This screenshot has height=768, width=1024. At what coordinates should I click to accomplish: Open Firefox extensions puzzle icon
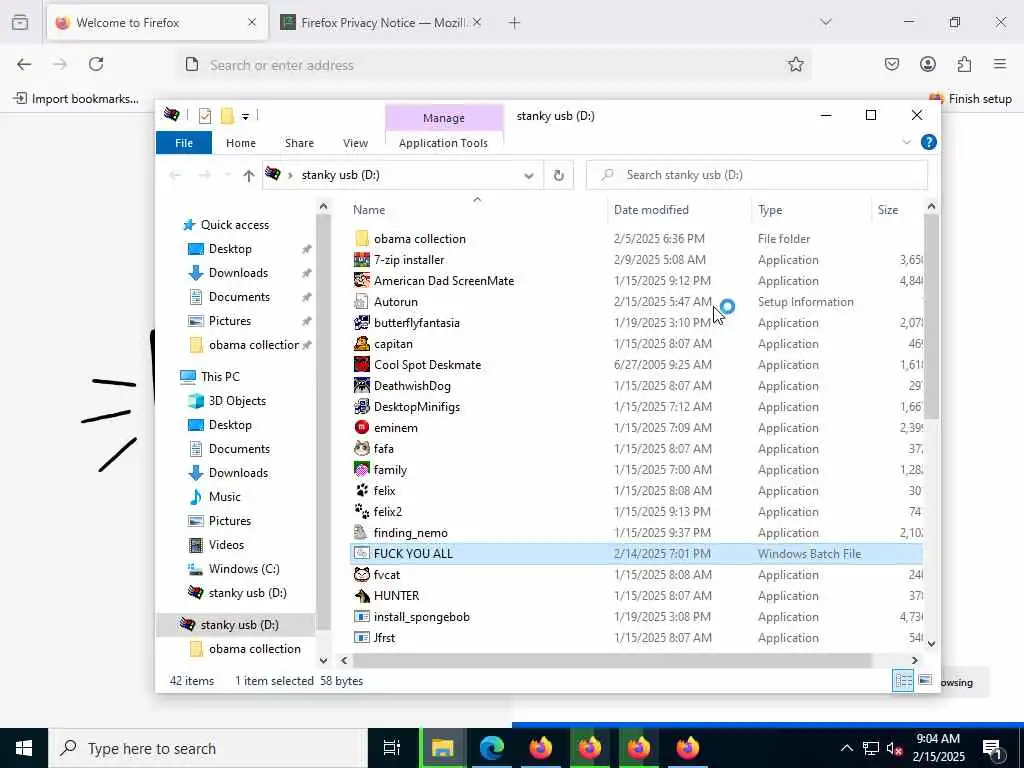click(x=964, y=64)
